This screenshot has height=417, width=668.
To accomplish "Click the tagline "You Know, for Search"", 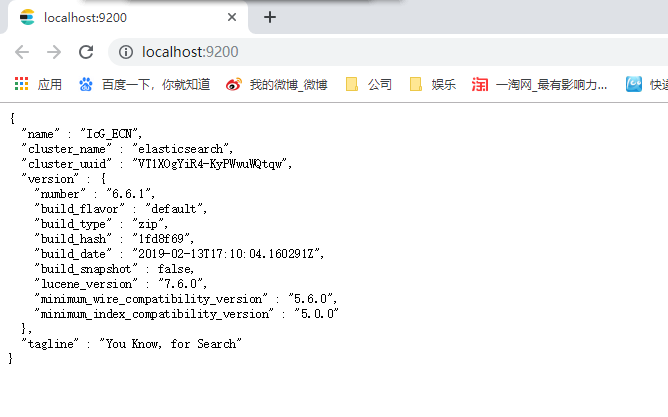I will (x=170, y=343).
